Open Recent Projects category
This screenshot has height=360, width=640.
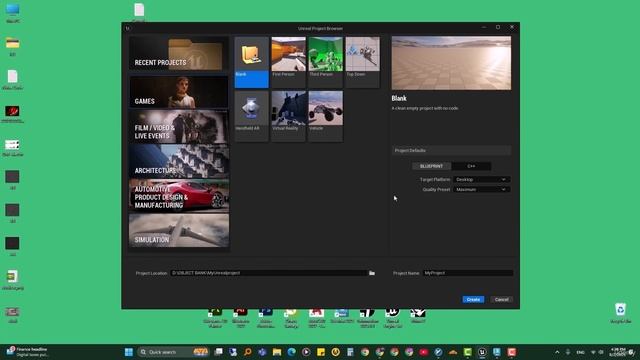(x=179, y=54)
